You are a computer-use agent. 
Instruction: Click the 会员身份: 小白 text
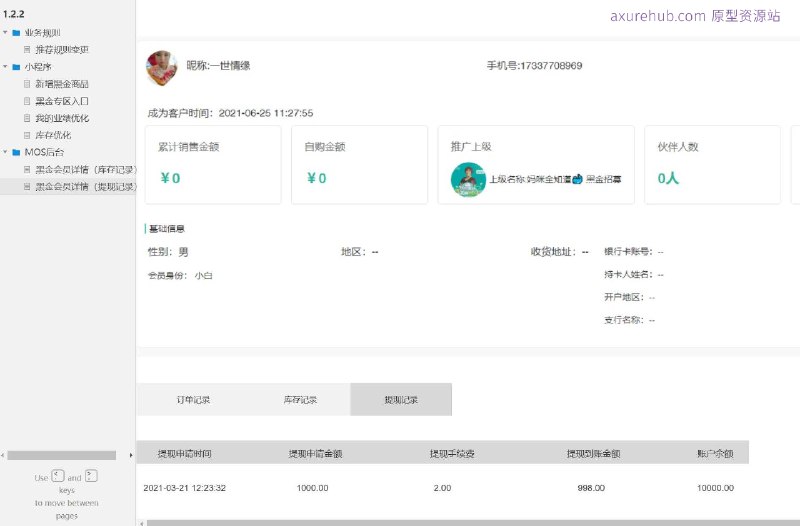(x=180, y=275)
